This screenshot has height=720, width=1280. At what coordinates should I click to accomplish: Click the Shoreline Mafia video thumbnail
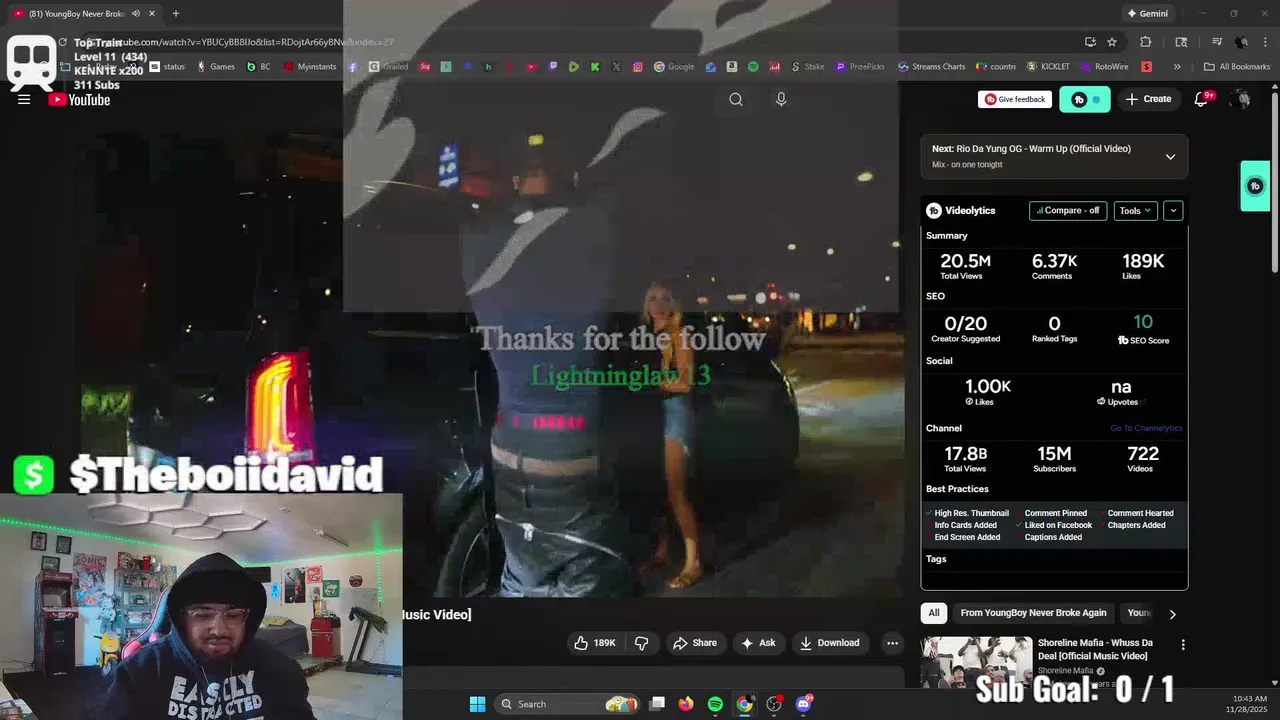coord(976,662)
